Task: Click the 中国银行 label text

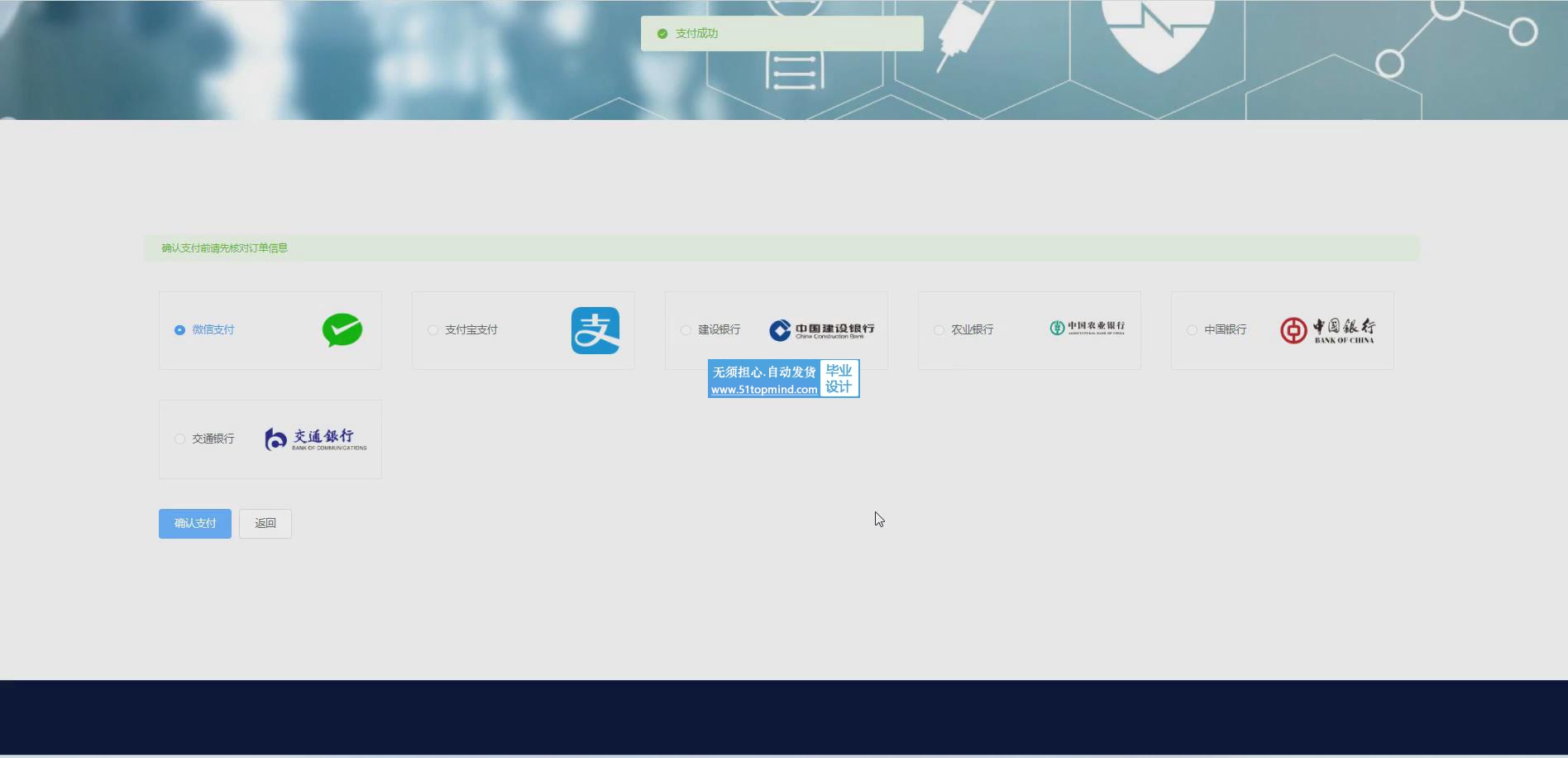Action: (1226, 330)
